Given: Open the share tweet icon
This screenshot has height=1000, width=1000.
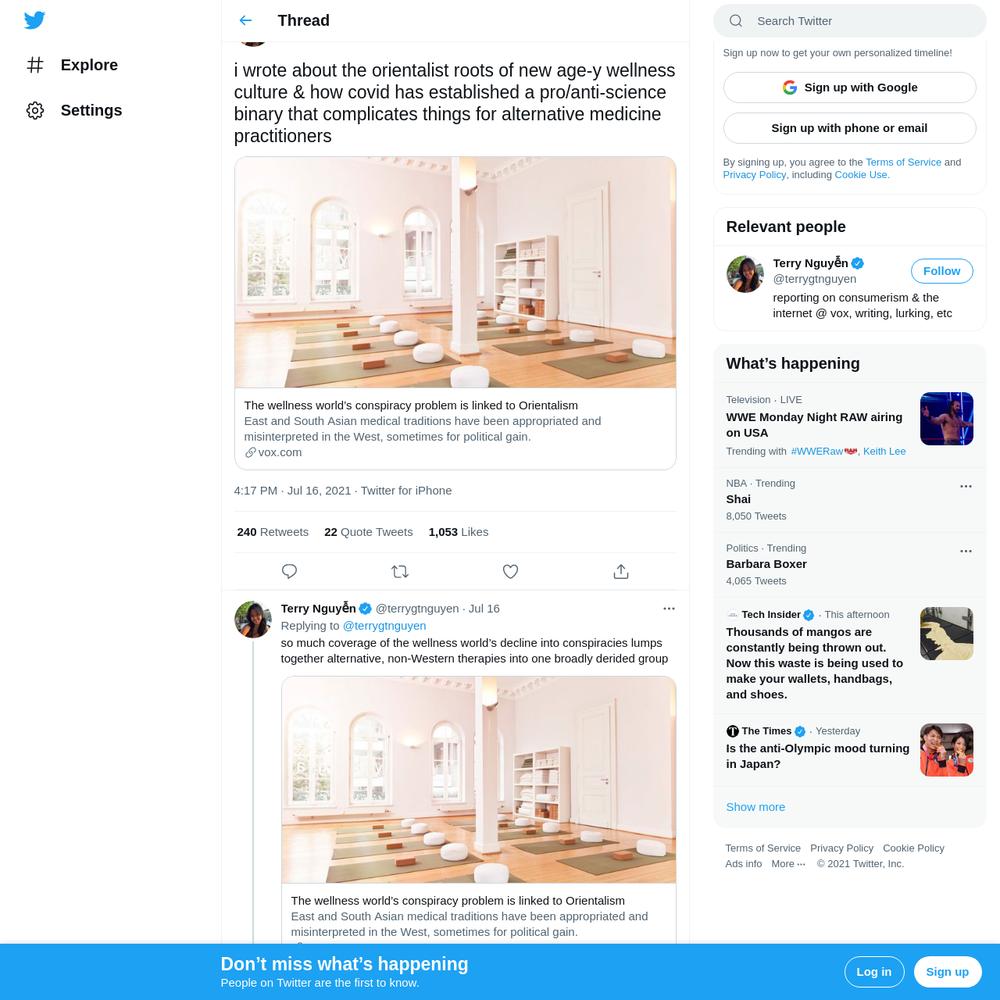Looking at the screenshot, I should point(621,571).
